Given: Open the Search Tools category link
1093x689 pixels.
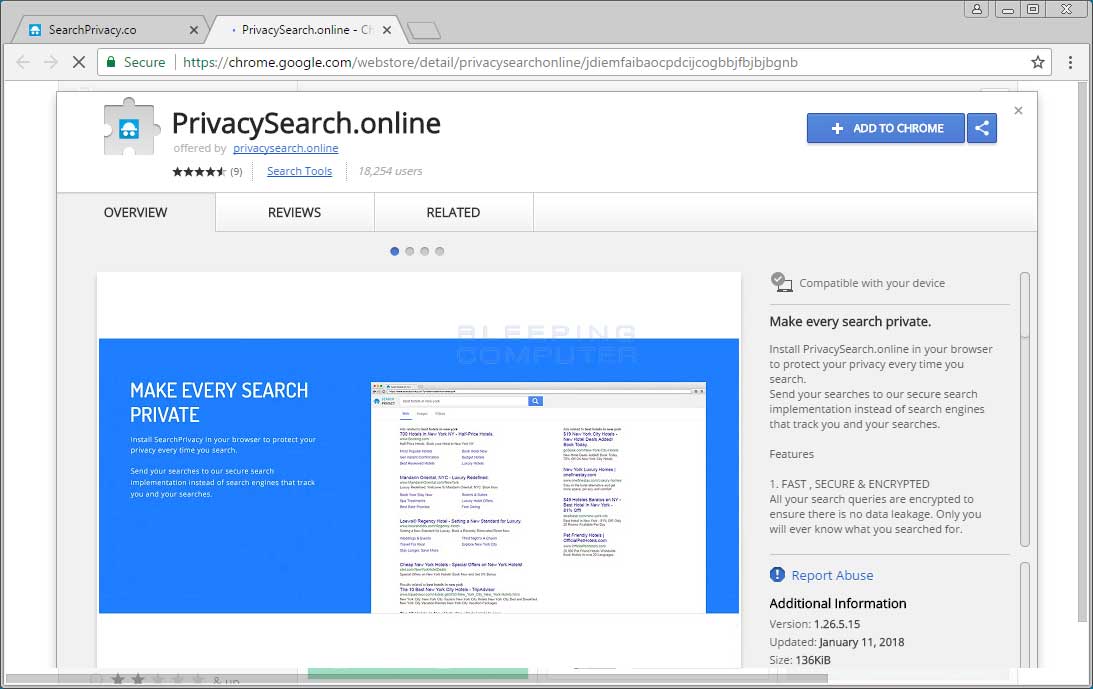Looking at the screenshot, I should click(x=299, y=171).
